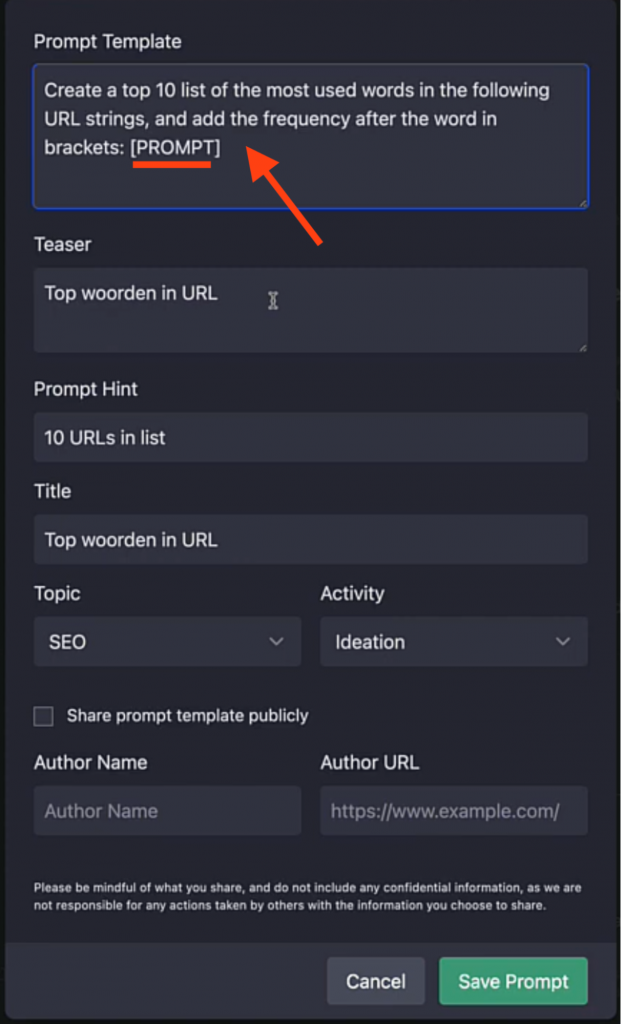Click inside the Teaser text area
Viewport: 621px width, 1024px height.
click(311, 310)
